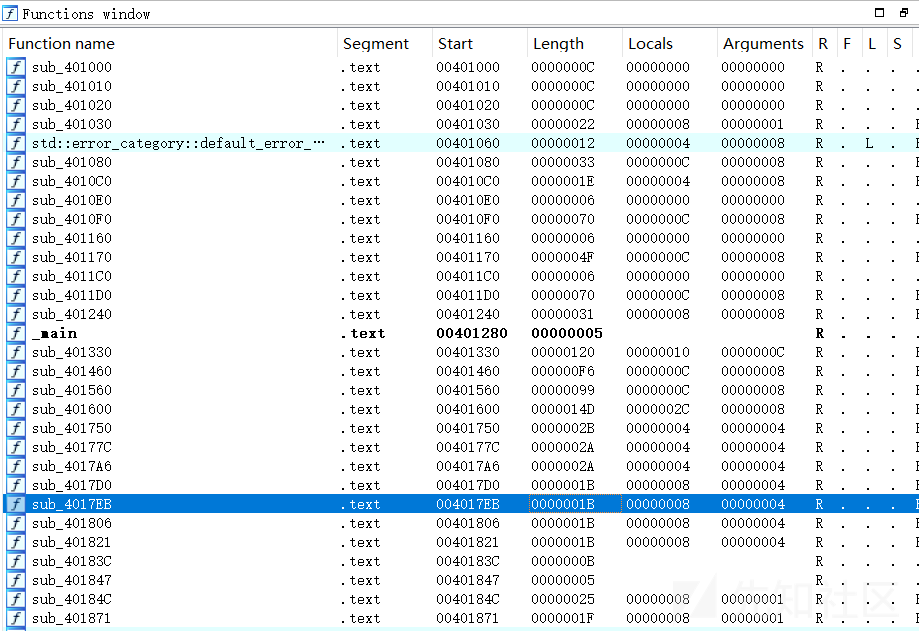Screen dimensions: 919x631
Task: Click start address 00401600
Action: [x=468, y=410]
